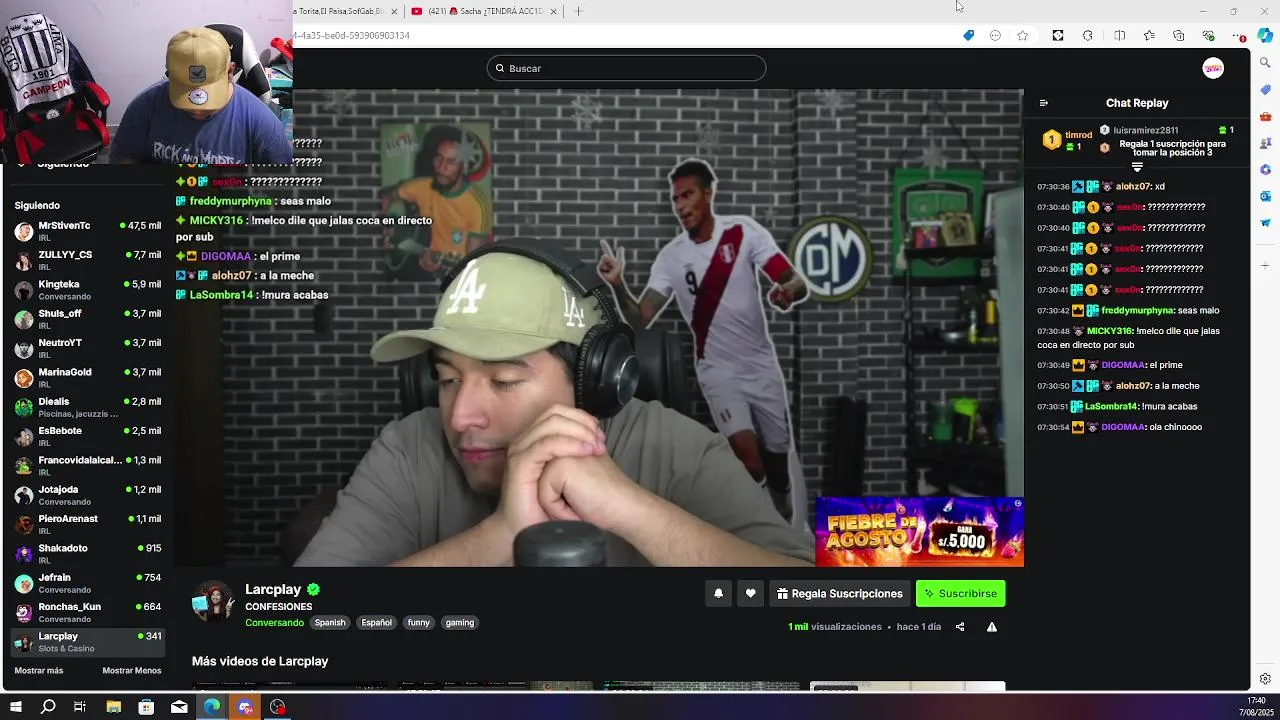This screenshot has width=1280, height=720.
Task: Open a new browser tab
Action: click(578, 11)
